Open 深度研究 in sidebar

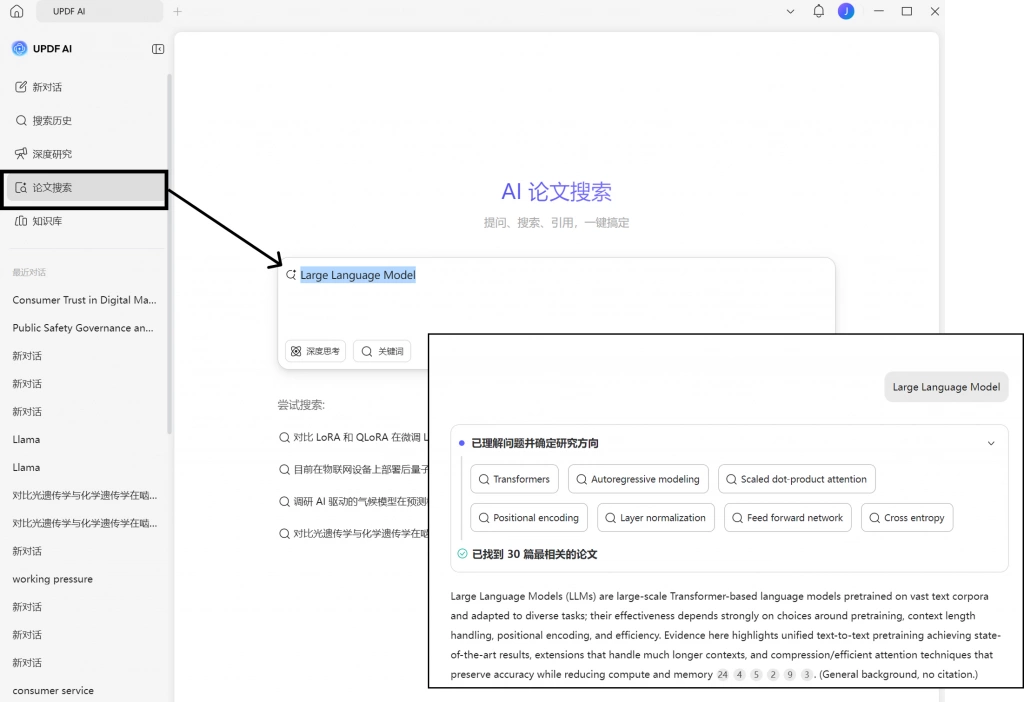(x=84, y=154)
